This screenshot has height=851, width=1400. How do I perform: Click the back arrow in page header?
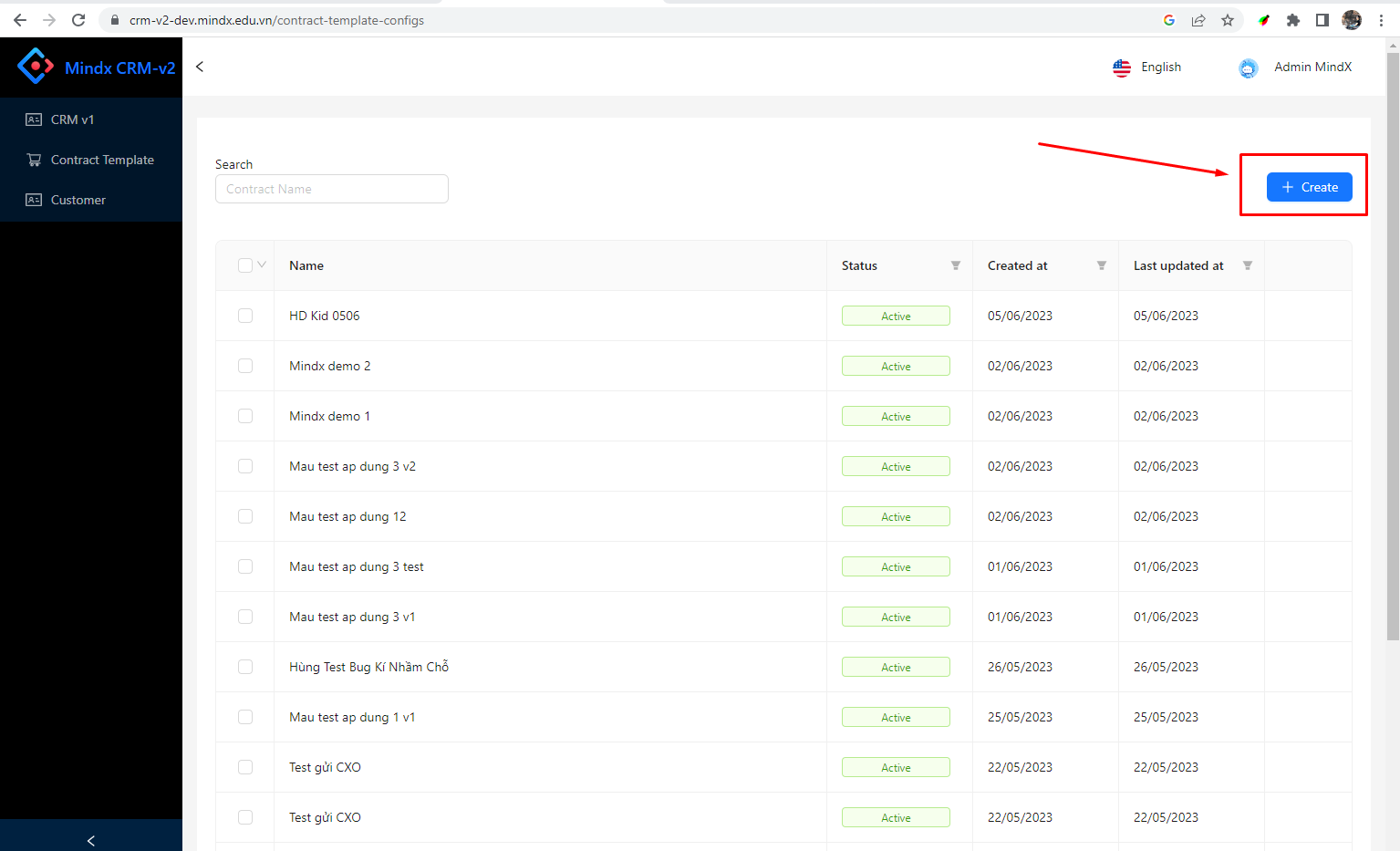(200, 67)
